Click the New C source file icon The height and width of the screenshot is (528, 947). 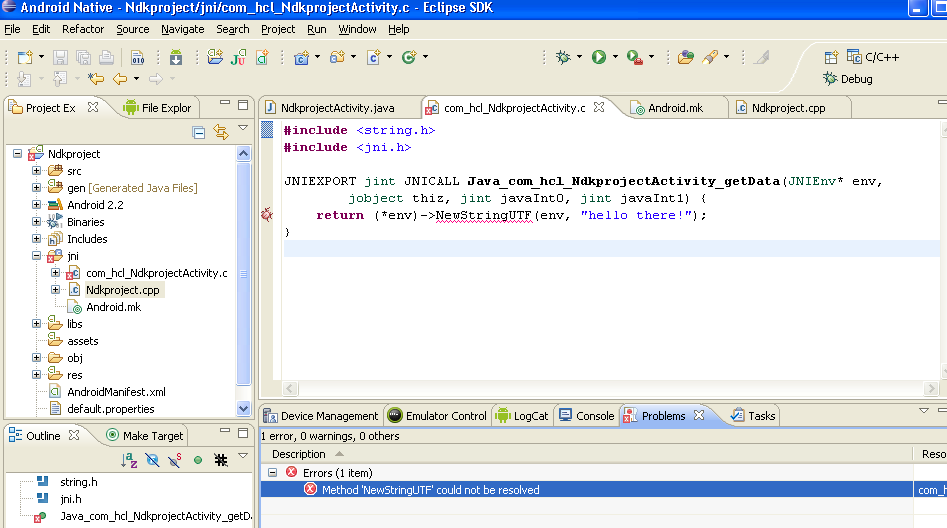[337, 57]
